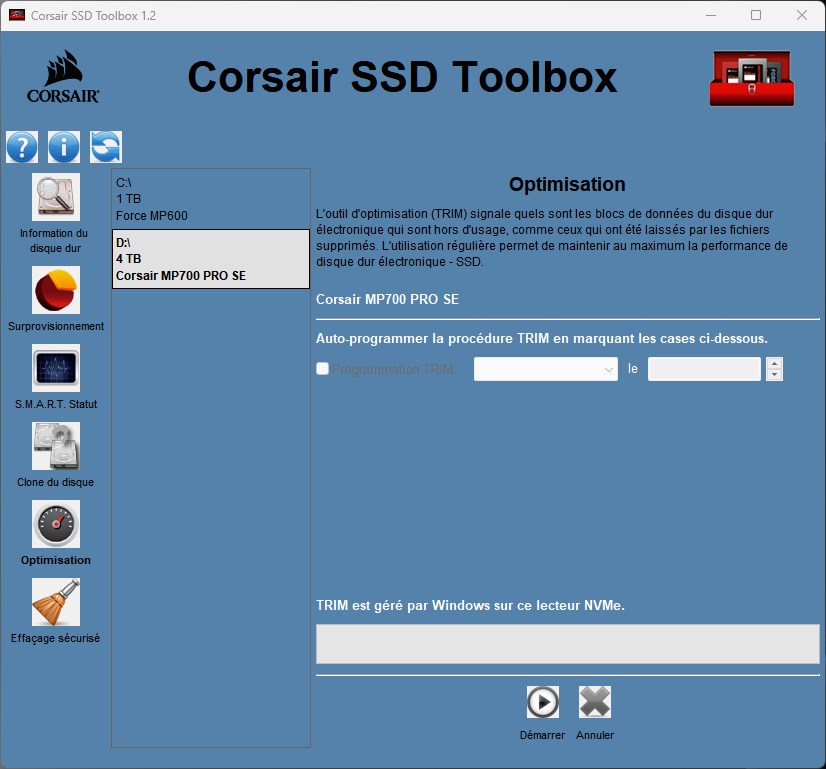Screen dimensions: 826x769
Task: Open S.M.A.R.T. Statut monitor icon
Action: (56, 368)
